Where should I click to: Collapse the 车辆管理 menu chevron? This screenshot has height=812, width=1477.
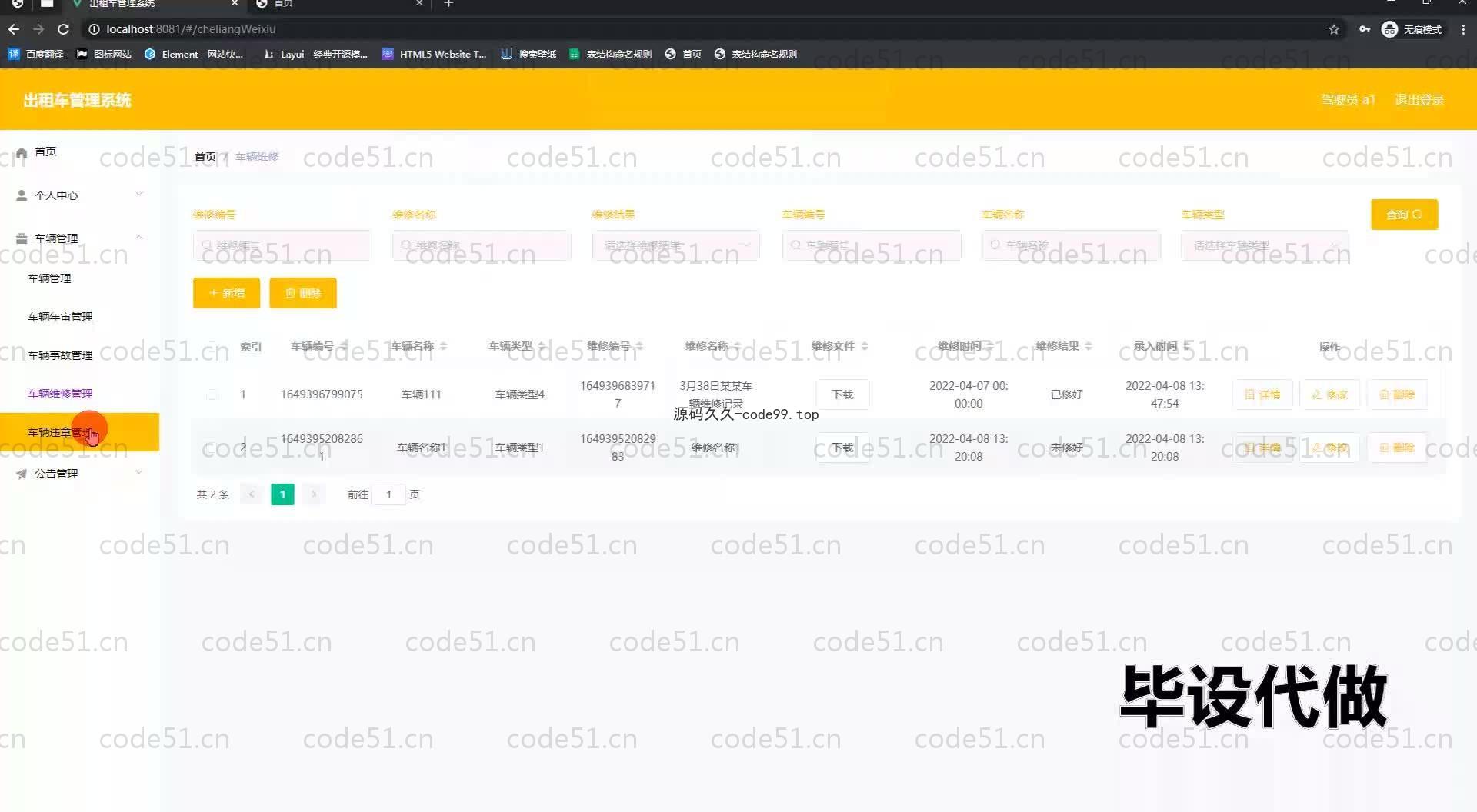(x=139, y=238)
